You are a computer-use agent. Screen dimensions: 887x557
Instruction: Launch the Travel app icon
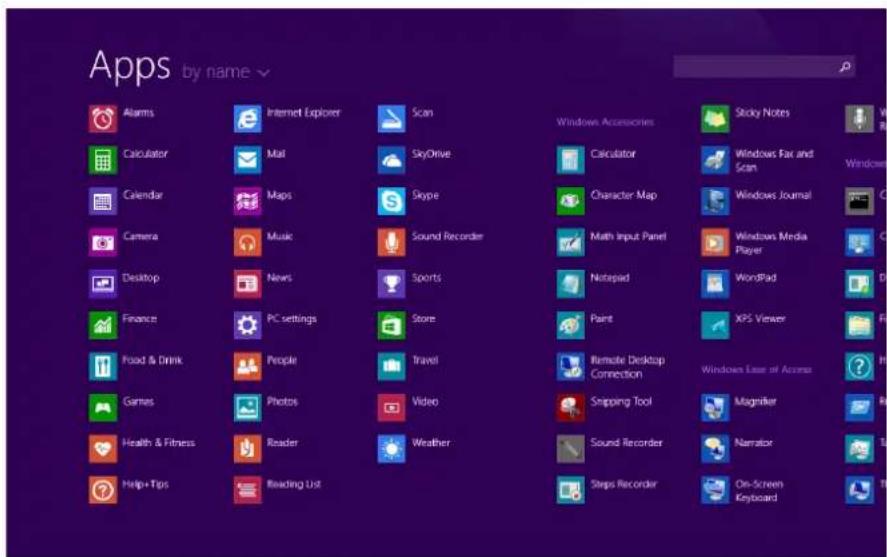coord(391,366)
